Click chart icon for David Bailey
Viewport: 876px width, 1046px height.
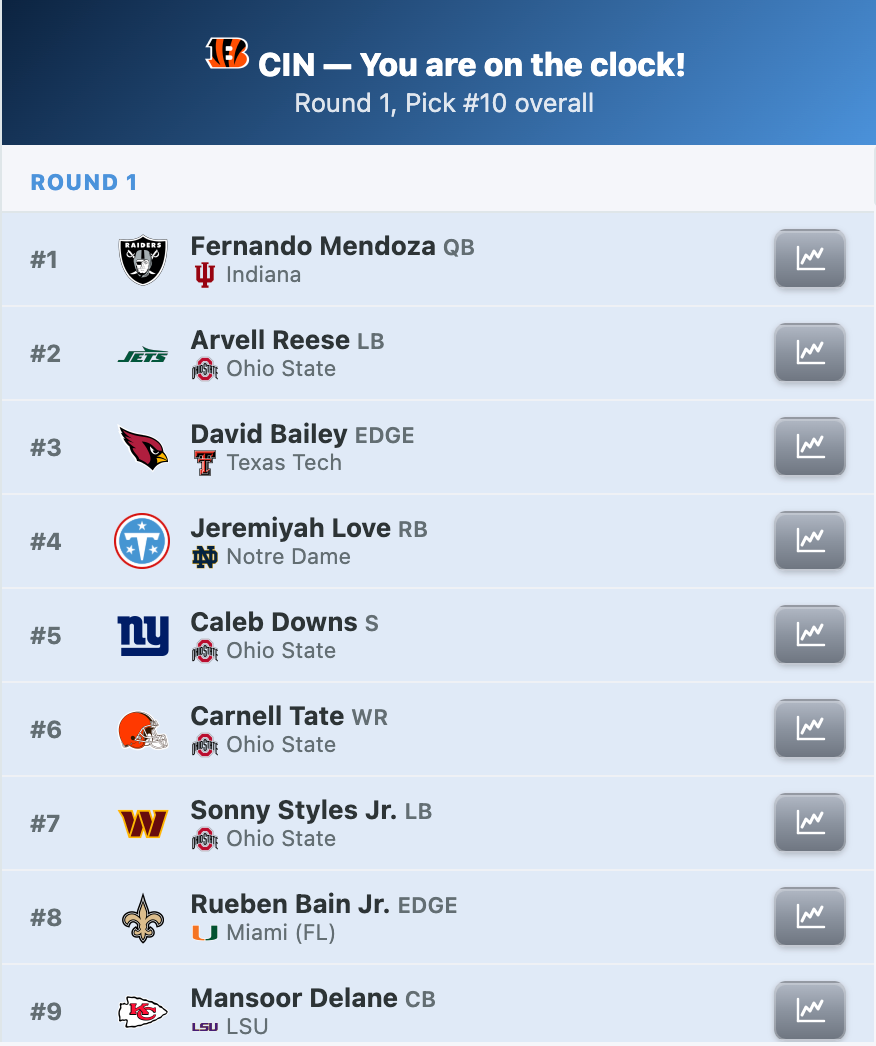click(x=810, y=446)
